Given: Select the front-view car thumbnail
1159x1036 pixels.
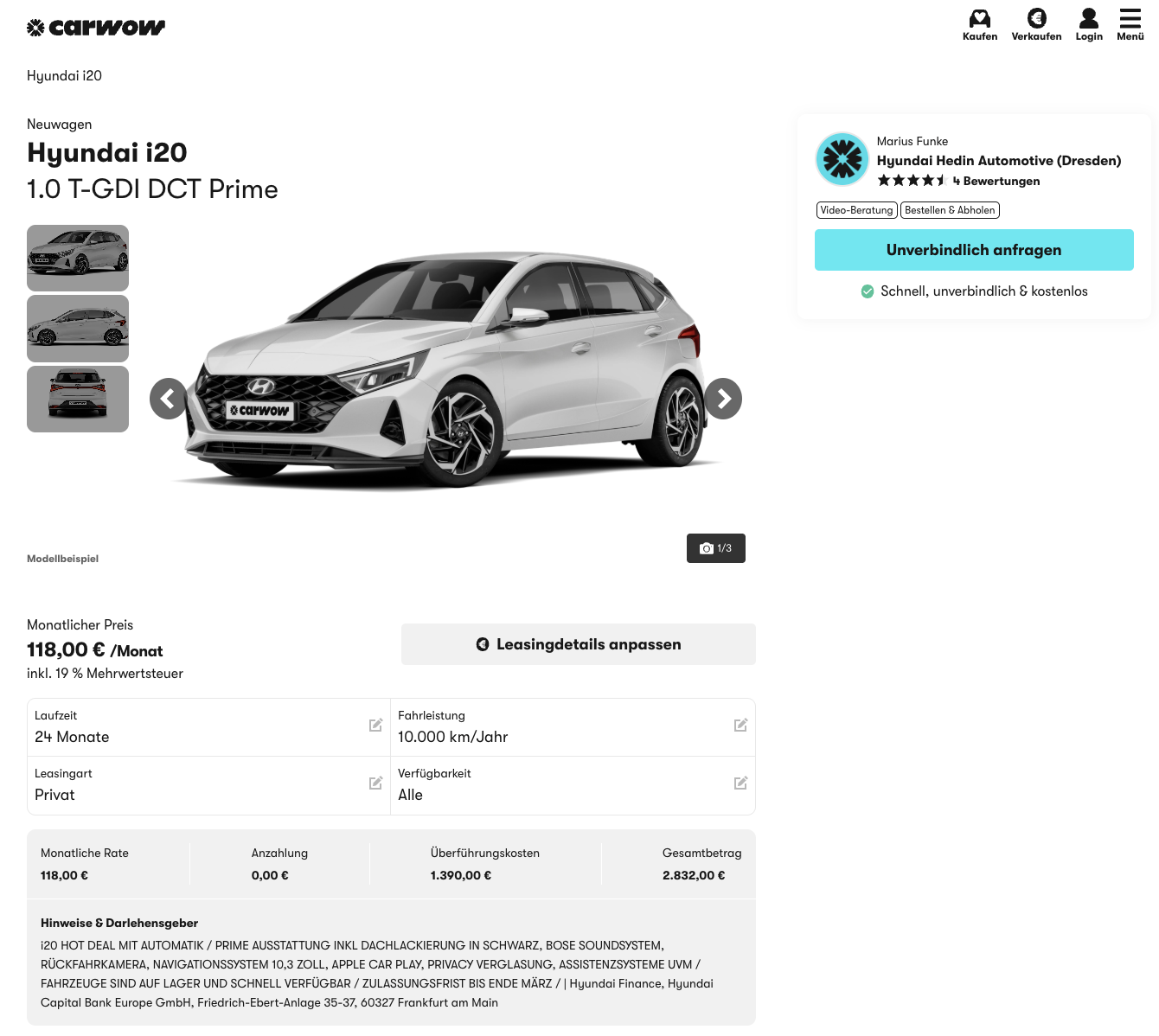Looking at the screenshot, I should pos(78,258).
